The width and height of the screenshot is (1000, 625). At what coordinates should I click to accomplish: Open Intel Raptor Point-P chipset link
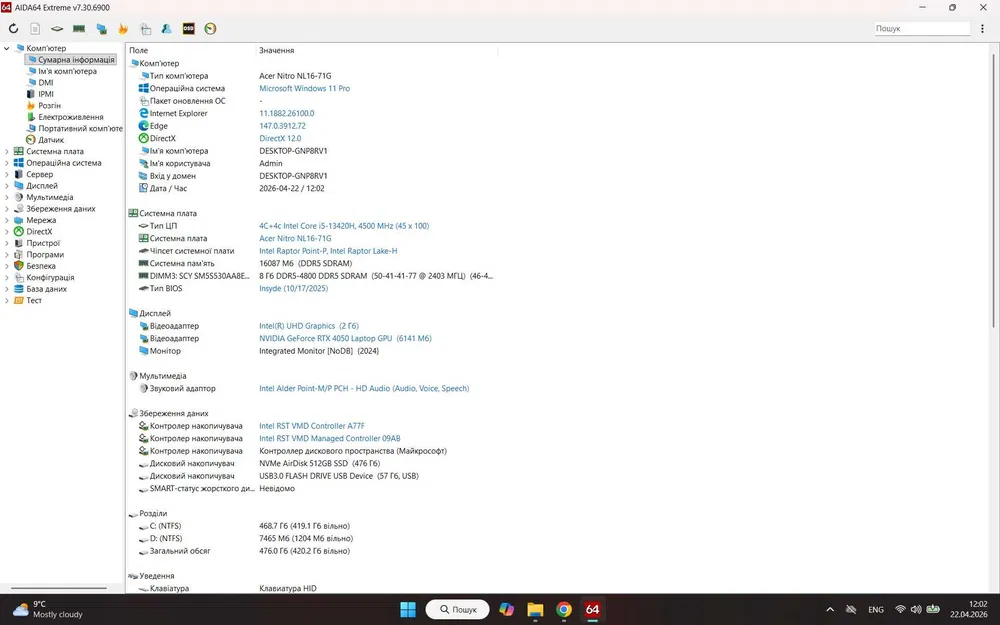click(x=328, y=251)
